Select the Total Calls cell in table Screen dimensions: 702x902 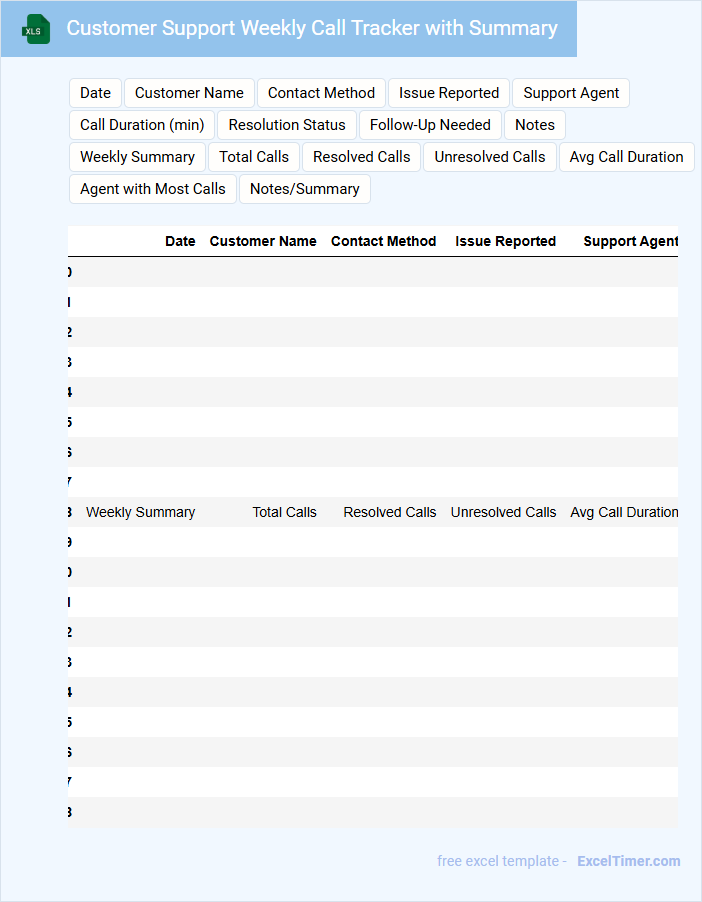(x=284, y=513)
